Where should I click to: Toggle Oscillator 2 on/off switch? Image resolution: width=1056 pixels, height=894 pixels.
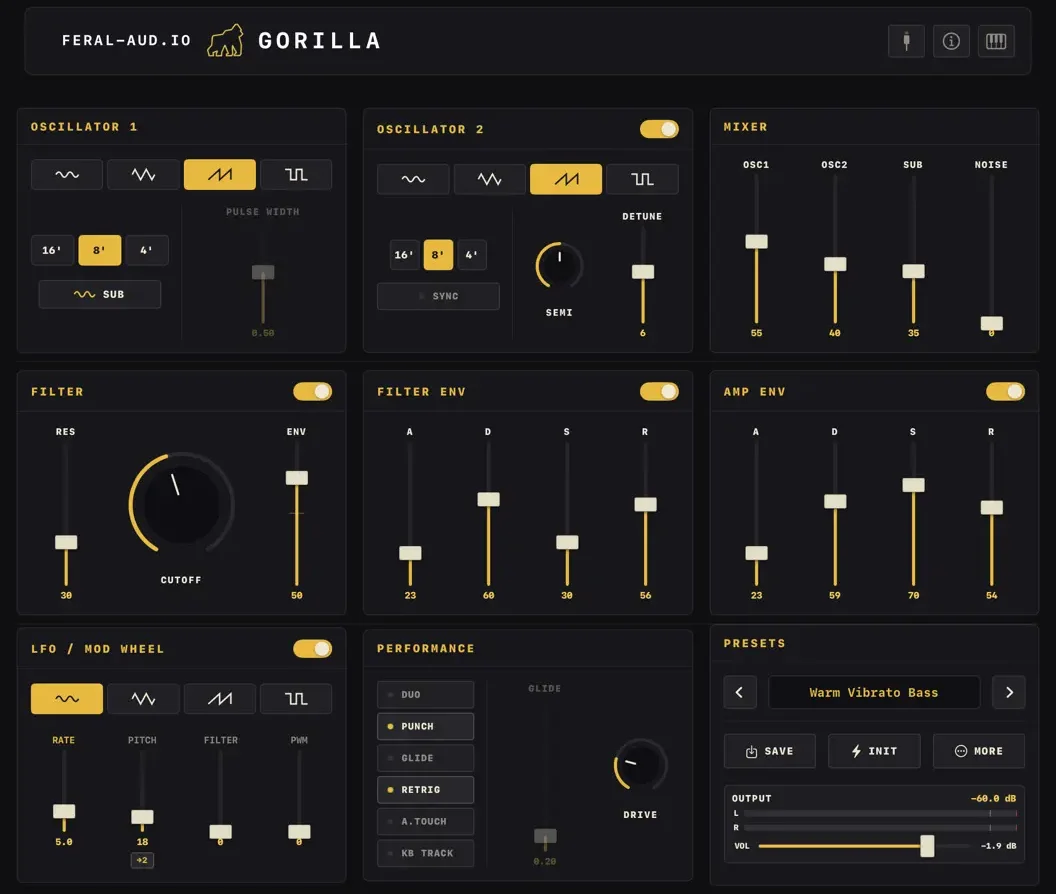click(x=659, y=129)
